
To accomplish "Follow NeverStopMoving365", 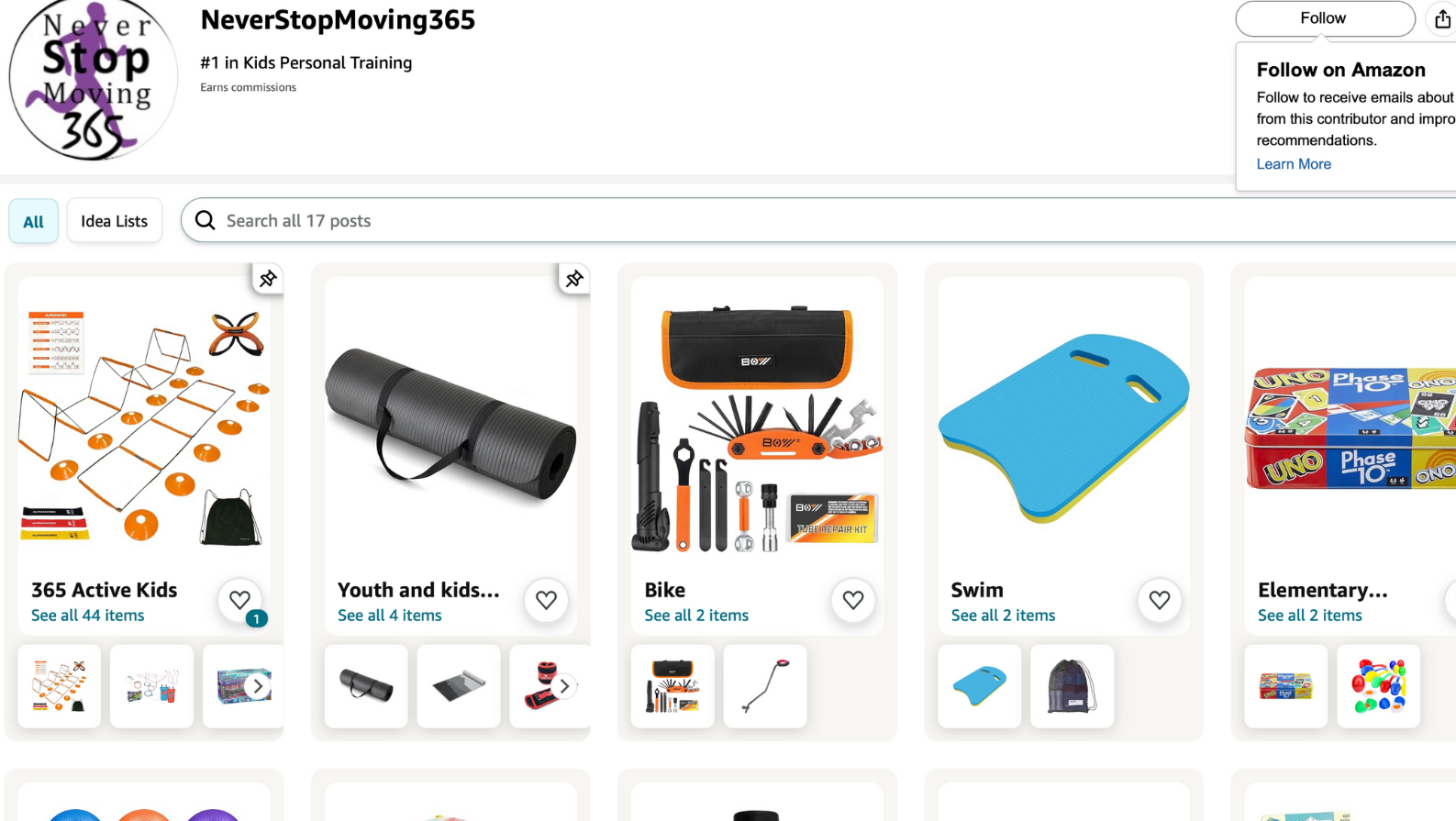I will (1325, 18).
